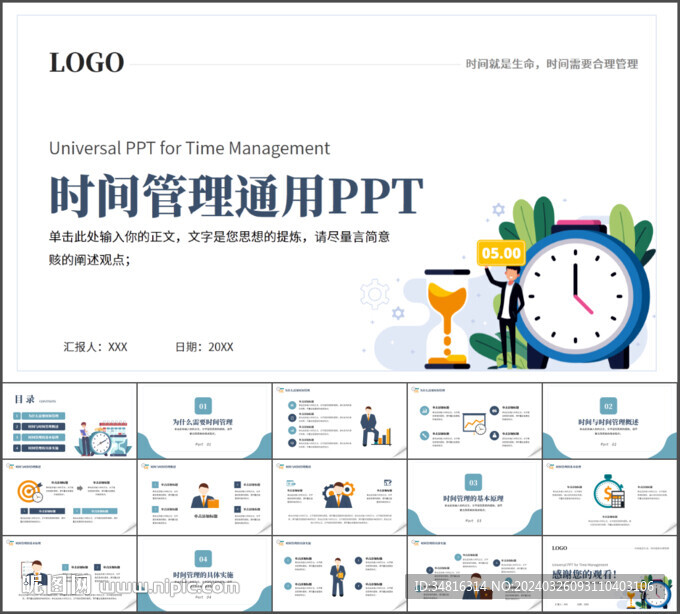Open section 03 '时间管理的基本原理' thumbnail
680x614 pixels.
(x=475, y=498)
